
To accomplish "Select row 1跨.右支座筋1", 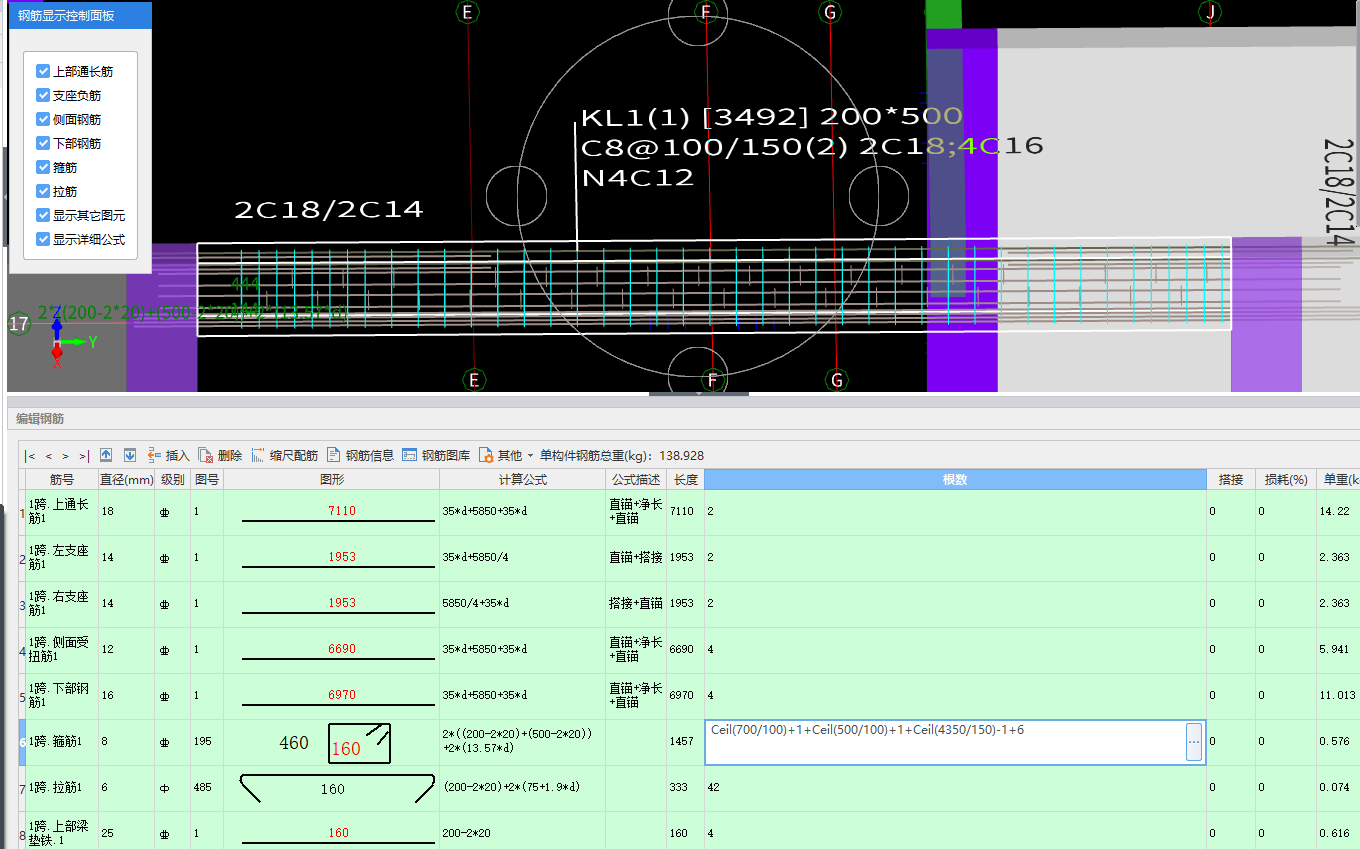I will 61,604.
